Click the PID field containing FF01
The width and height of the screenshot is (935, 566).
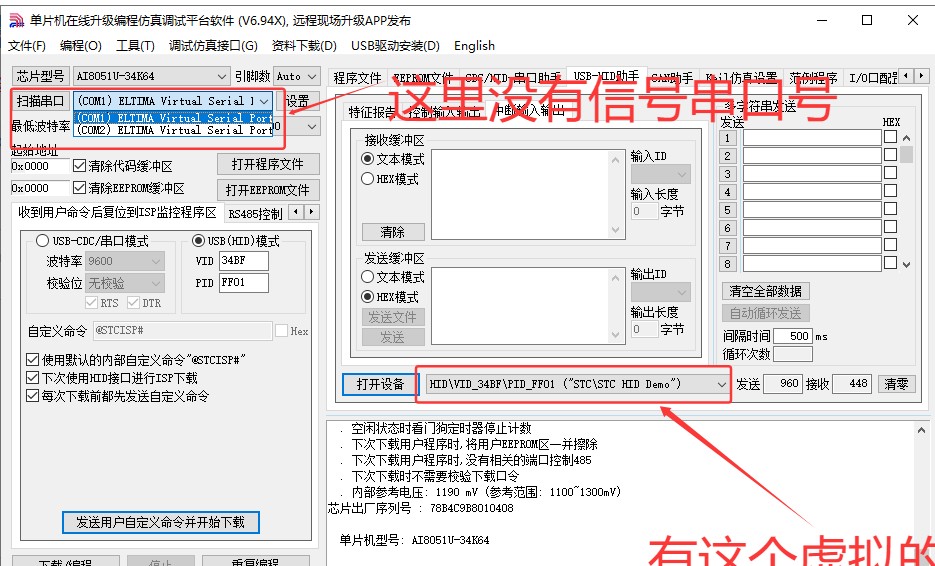[244, 283]
